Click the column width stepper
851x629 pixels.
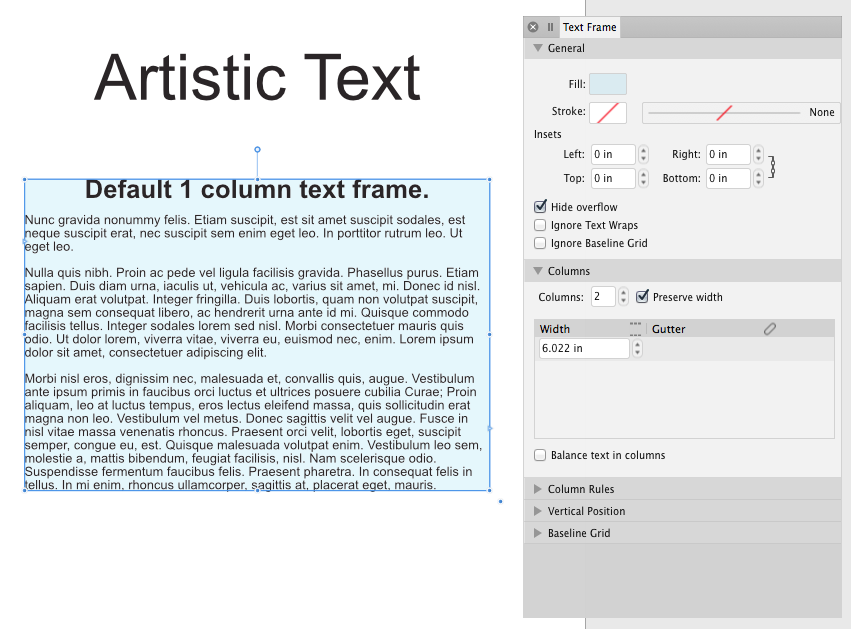pyautogui.click(x=637, y=348)
